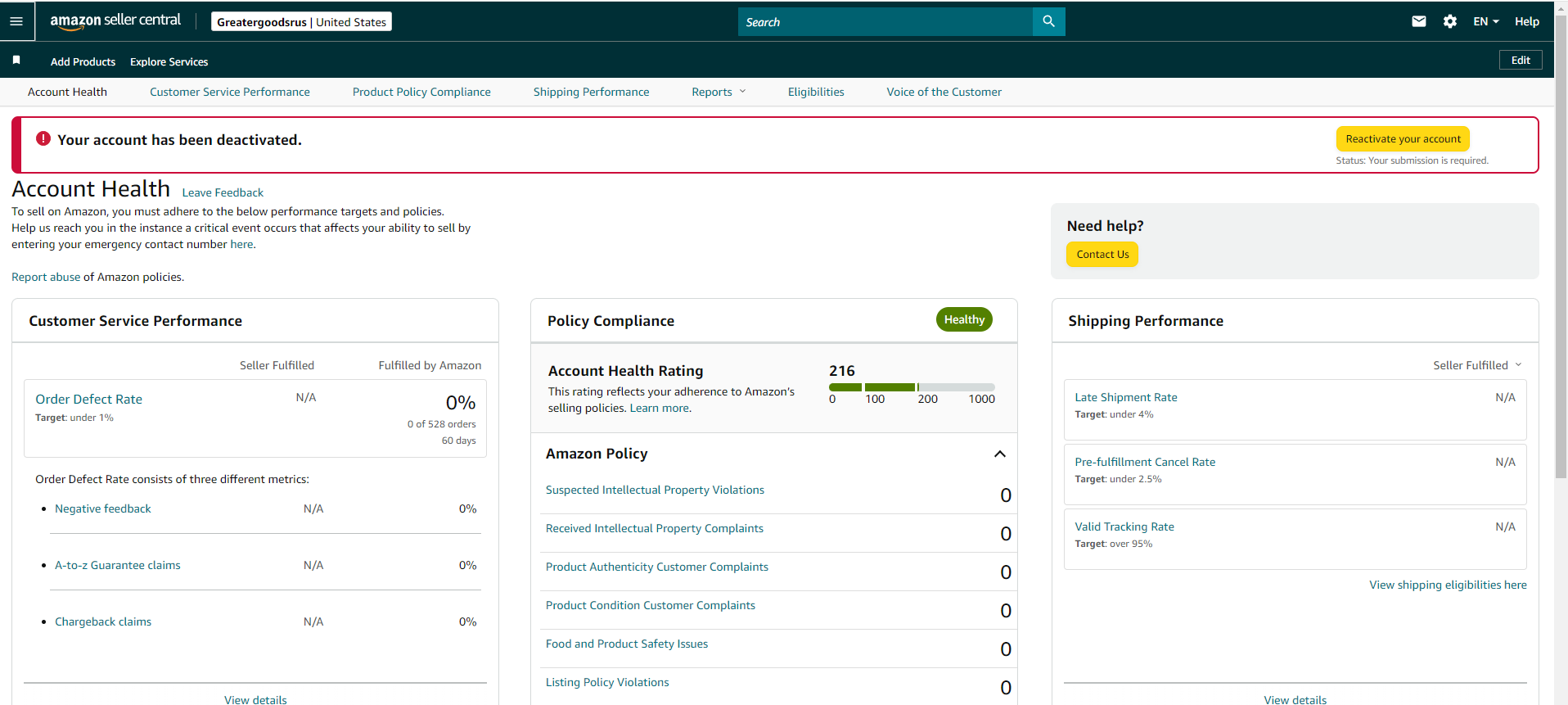1568x705 pixels.
Task: Click the Add Products link
Action: point(83,61)
